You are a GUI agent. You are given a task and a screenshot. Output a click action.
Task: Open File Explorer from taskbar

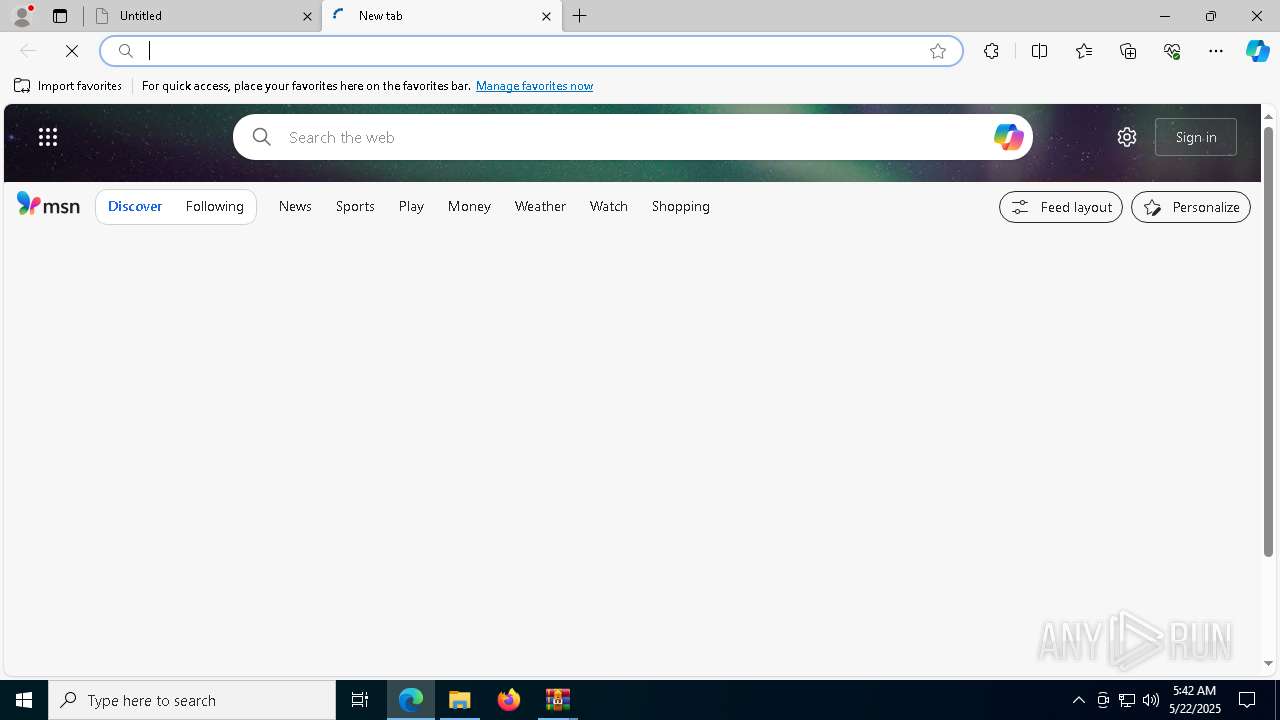pyautogui.click(x=460, y=700)
